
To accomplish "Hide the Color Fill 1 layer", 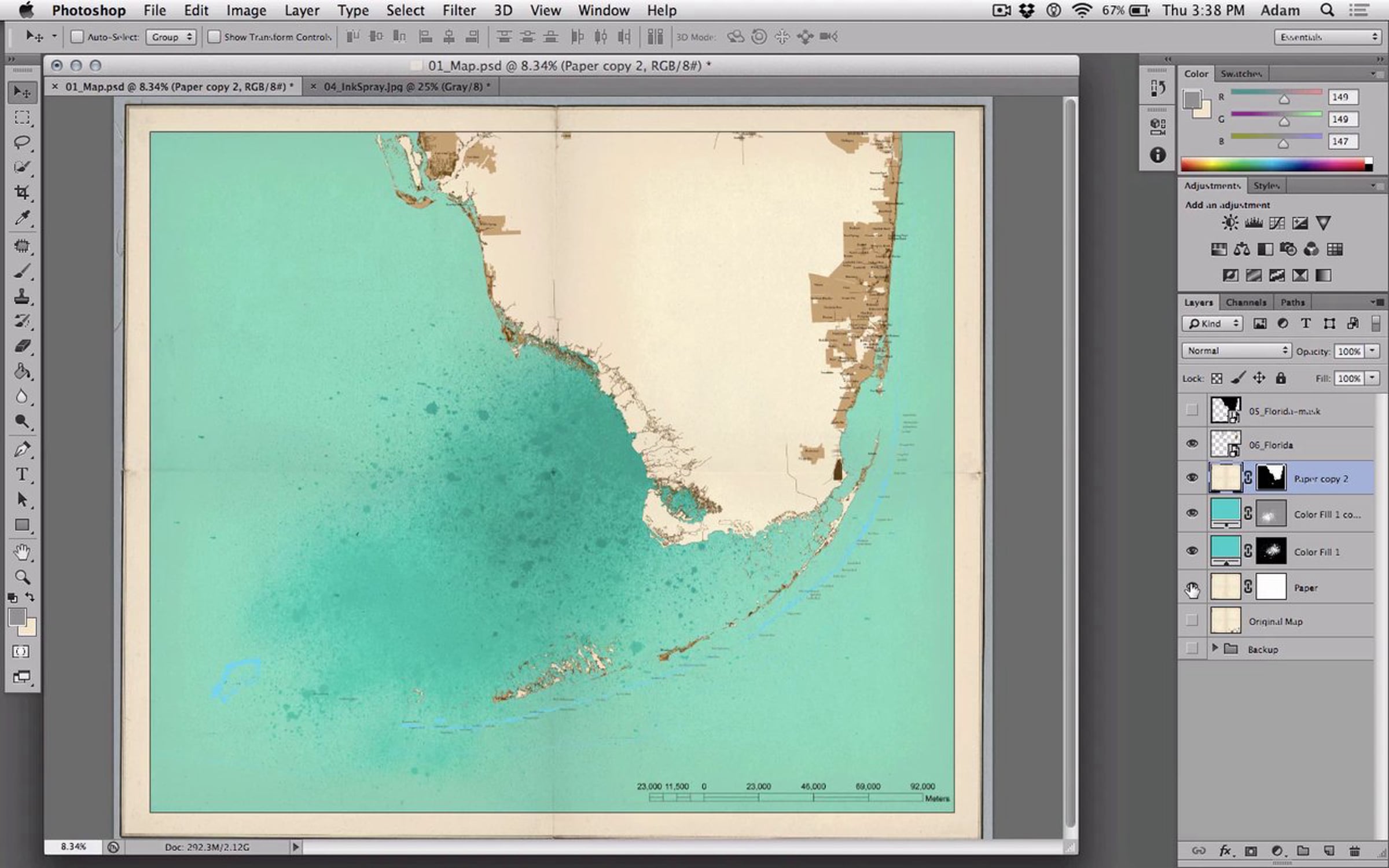I will (x=1192, y=551).
